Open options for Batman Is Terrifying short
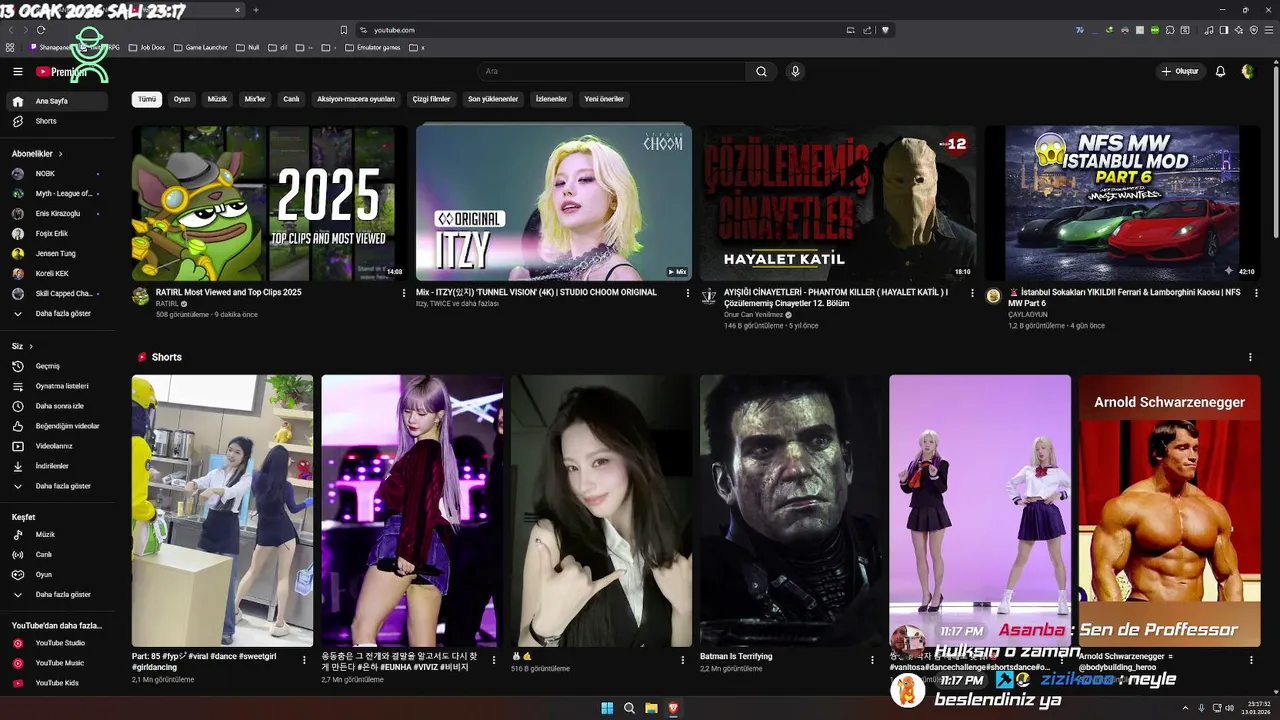 (872, 660)
